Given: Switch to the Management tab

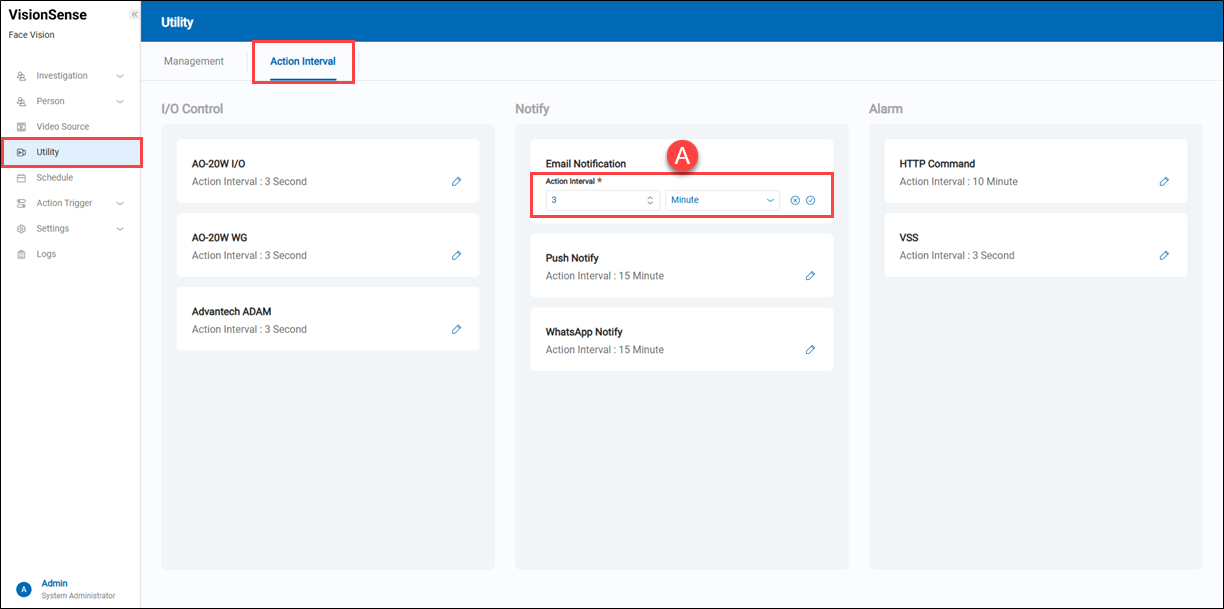Looking at the screenshot, I should click(194, 61).
